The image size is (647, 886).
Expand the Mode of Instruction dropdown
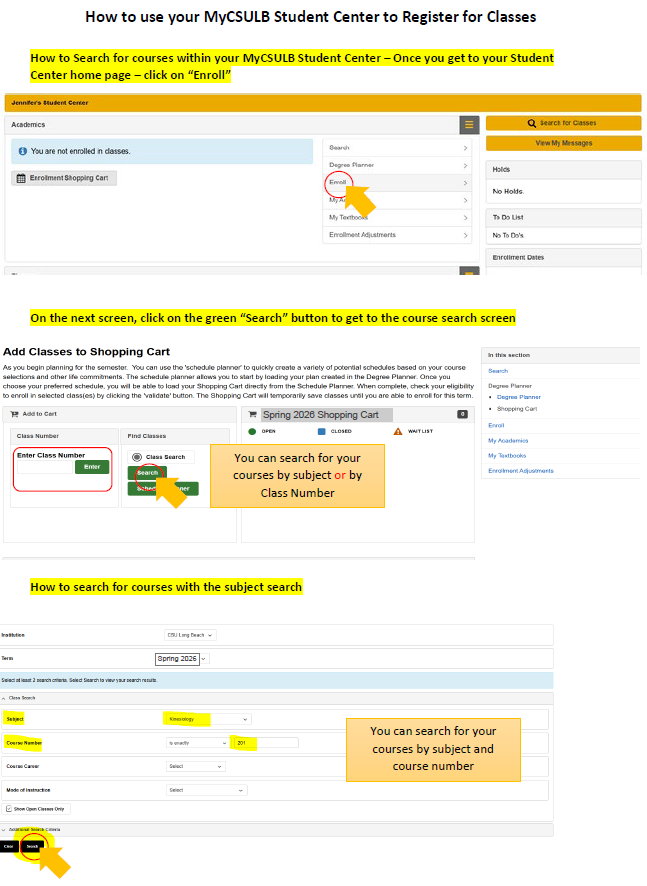[x=206, y=790]
